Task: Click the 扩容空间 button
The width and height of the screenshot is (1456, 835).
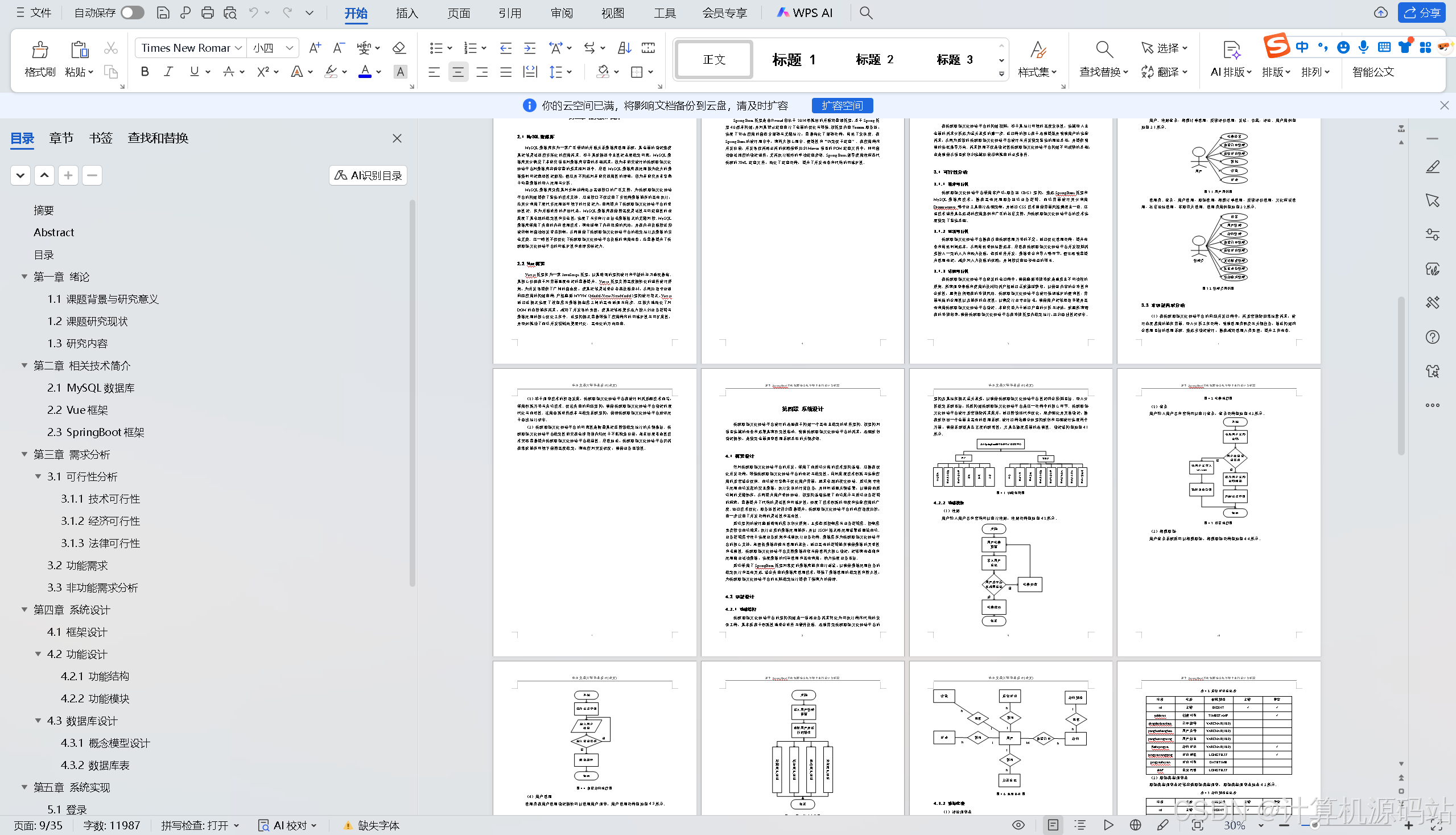Action: pos(842,105)
